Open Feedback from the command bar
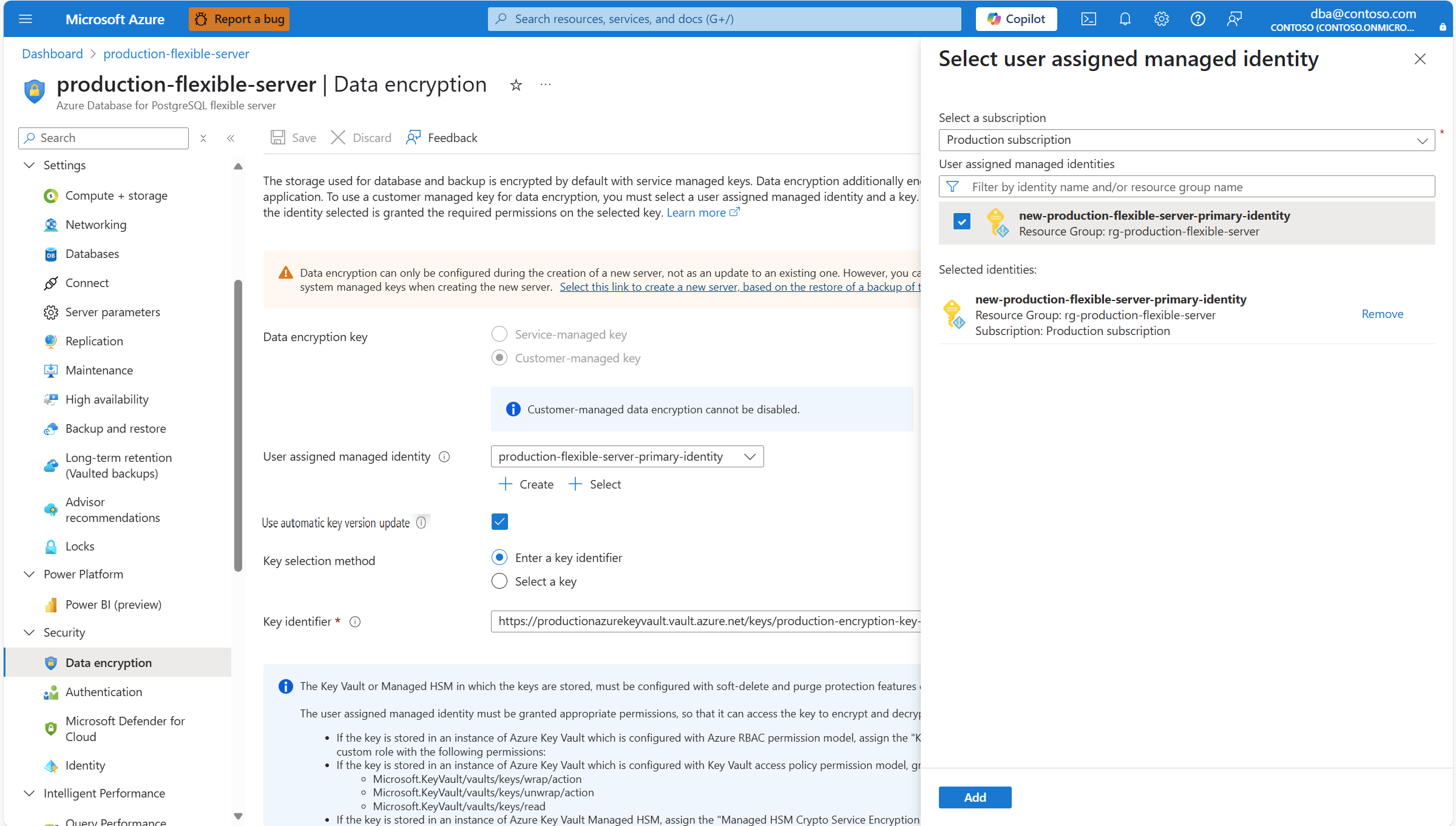 (441, 137)
